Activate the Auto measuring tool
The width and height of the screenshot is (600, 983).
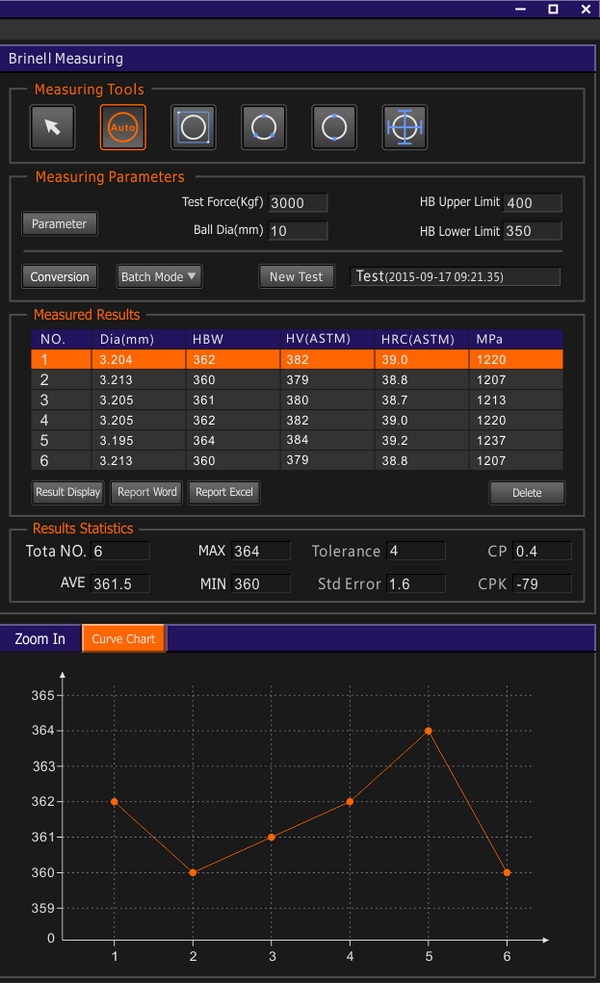123,127
